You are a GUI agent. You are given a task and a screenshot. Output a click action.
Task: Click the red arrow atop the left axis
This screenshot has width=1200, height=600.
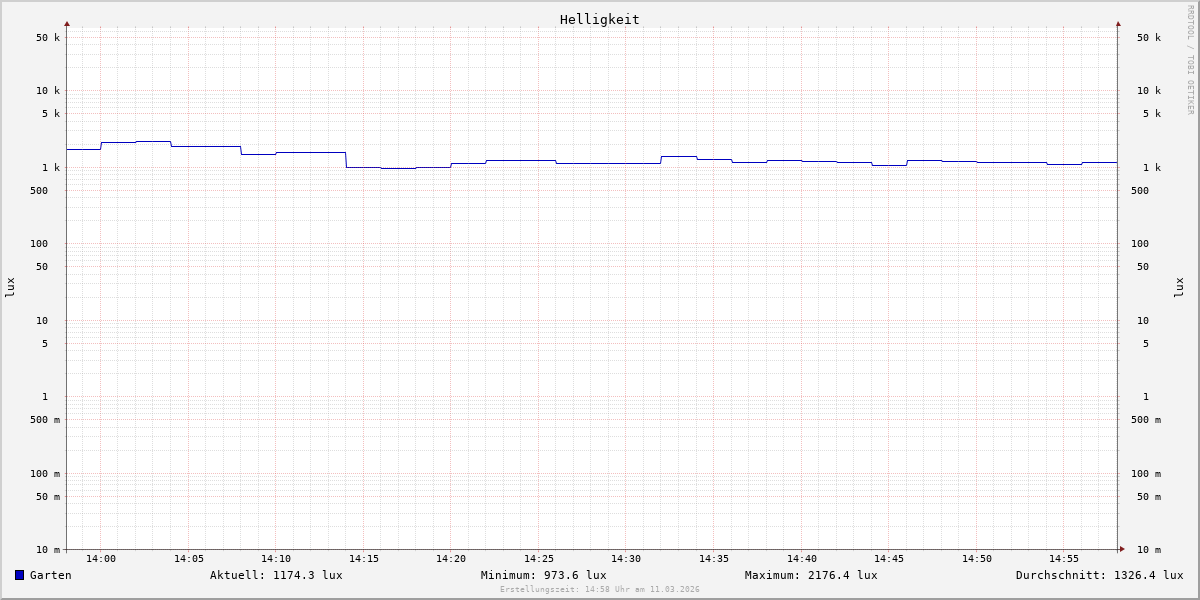[x=67, y=23]
